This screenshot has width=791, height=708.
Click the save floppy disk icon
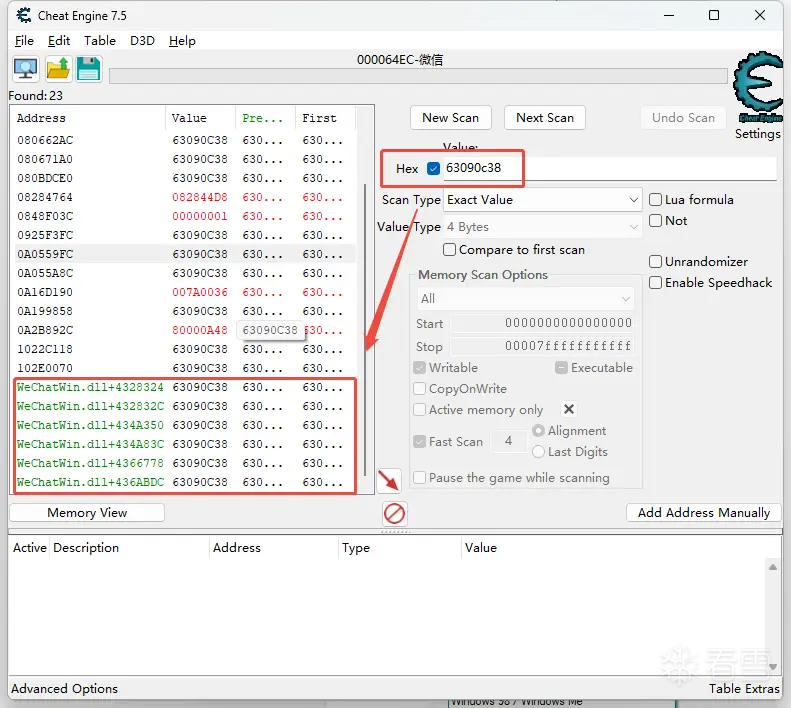[89, 69]
